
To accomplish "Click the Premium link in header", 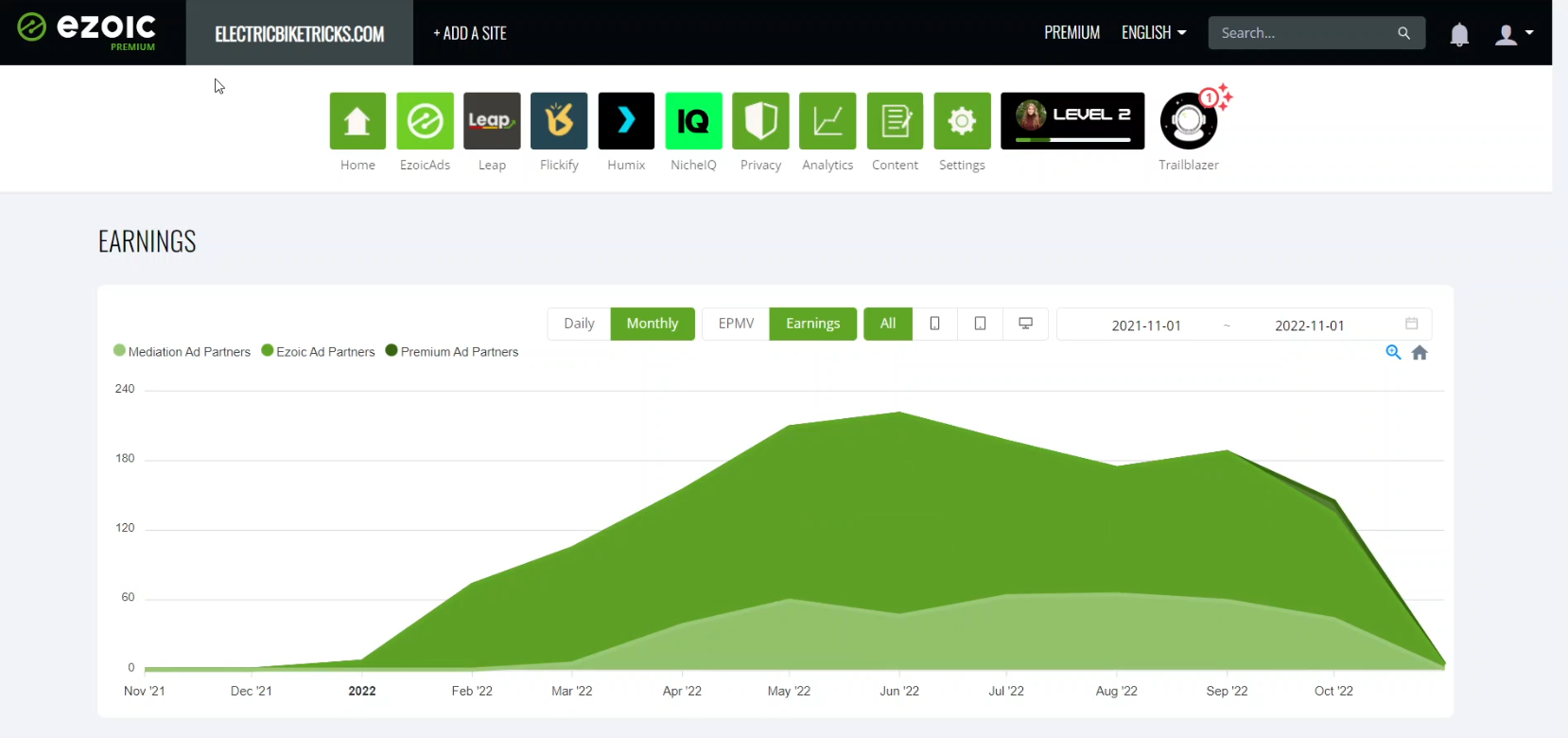I will click(x=1071, y=33).
